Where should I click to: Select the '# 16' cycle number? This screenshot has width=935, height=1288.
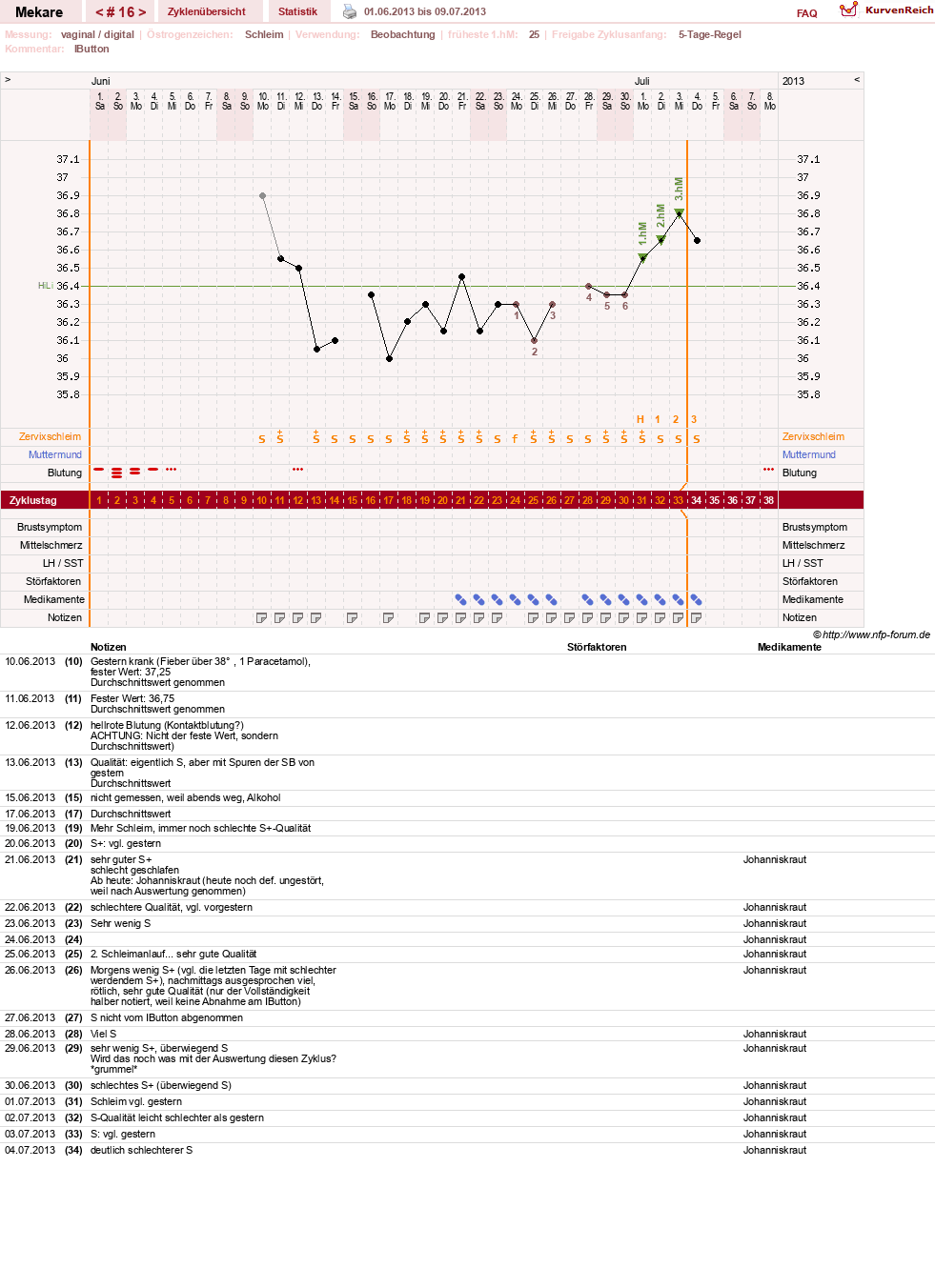[x=121, y=12]
